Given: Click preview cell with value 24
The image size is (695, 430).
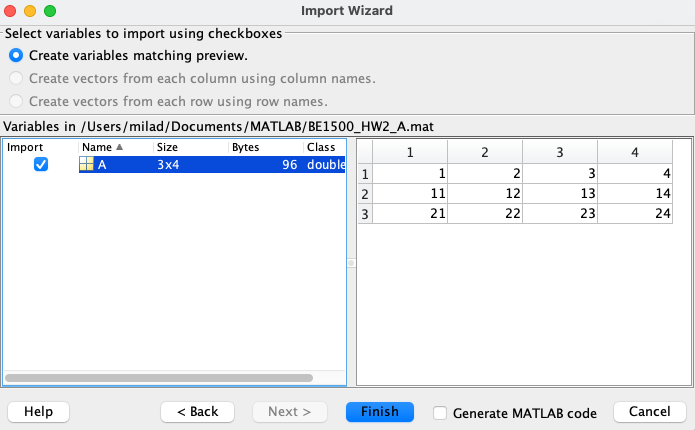Looking at the screenshot, I should [x=635, y=214].
